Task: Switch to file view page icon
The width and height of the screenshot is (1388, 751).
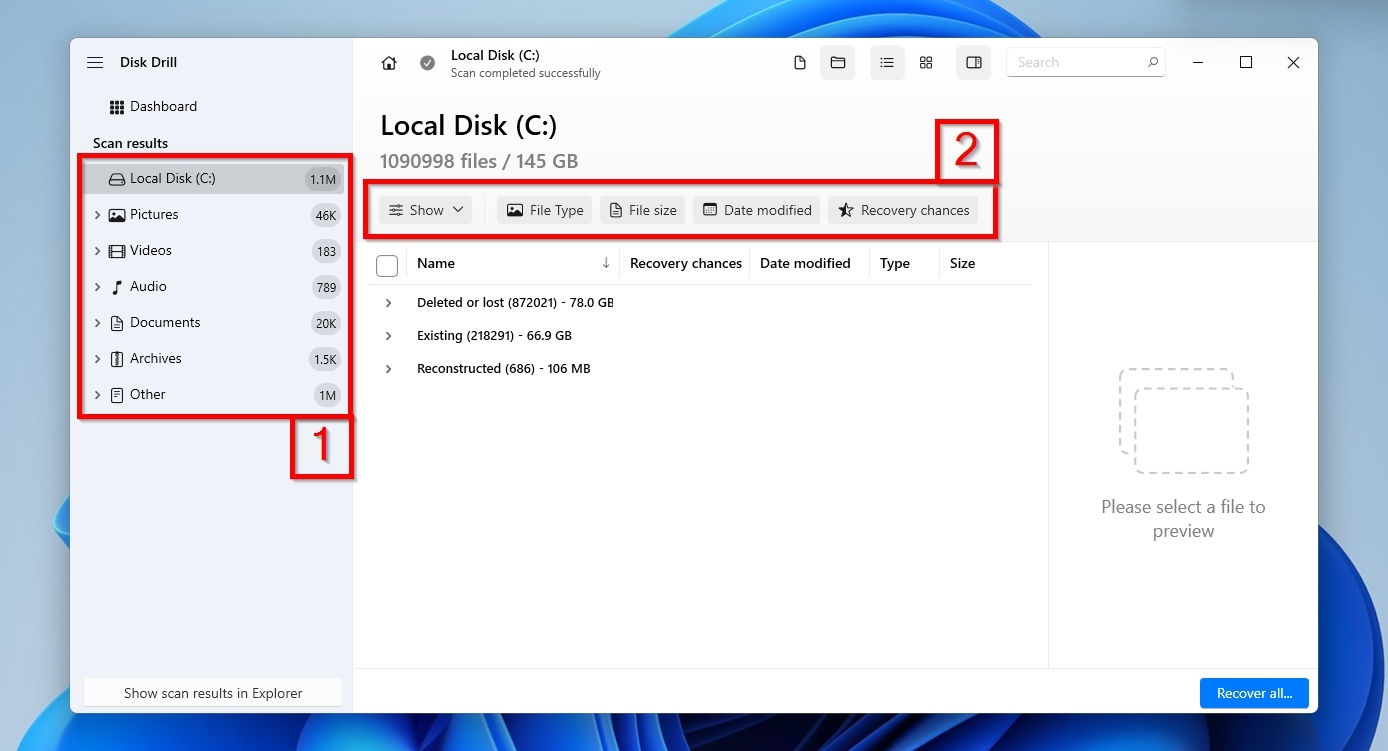Action: point(799,63)
